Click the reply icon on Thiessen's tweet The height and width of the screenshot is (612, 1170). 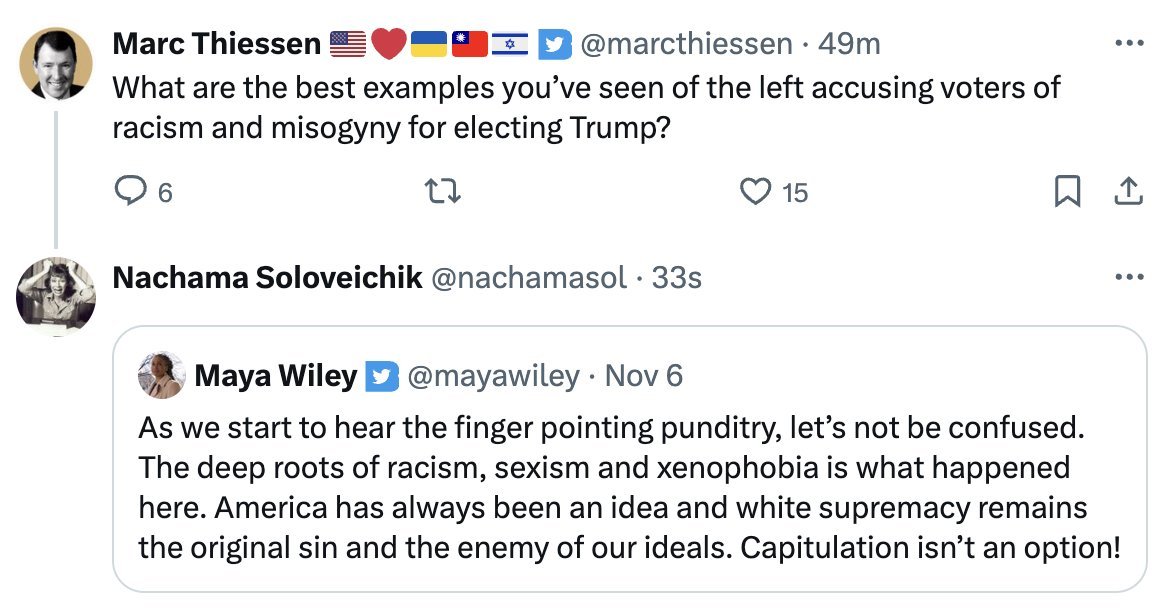[x=131, y=191]
